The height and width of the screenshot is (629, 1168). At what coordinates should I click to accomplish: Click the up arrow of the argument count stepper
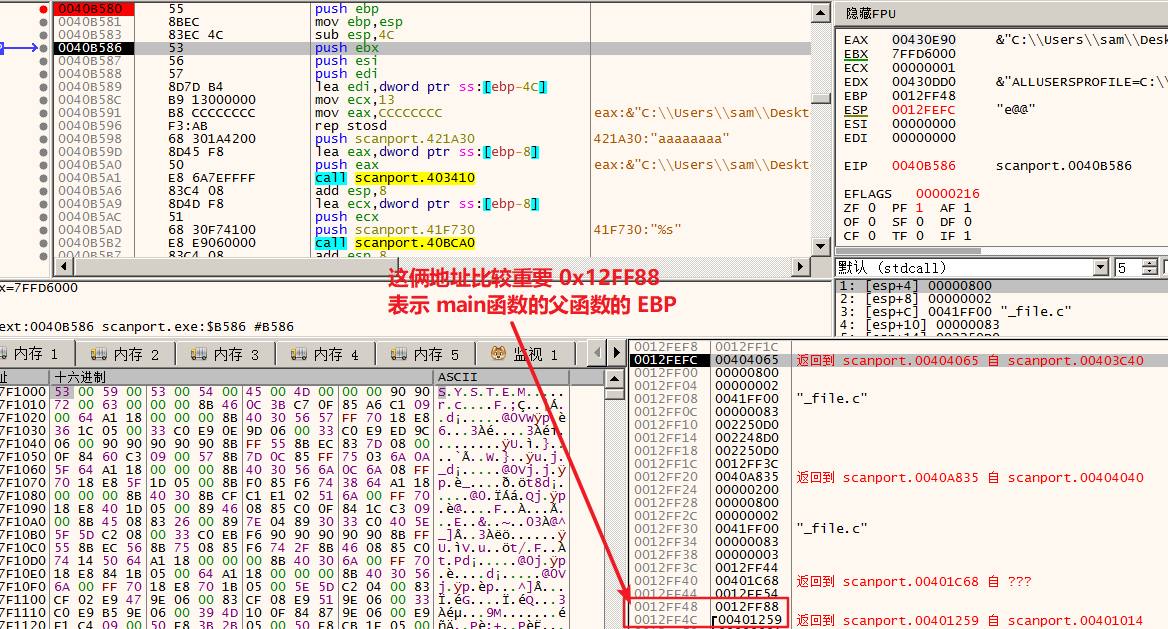coord(1150,262)
